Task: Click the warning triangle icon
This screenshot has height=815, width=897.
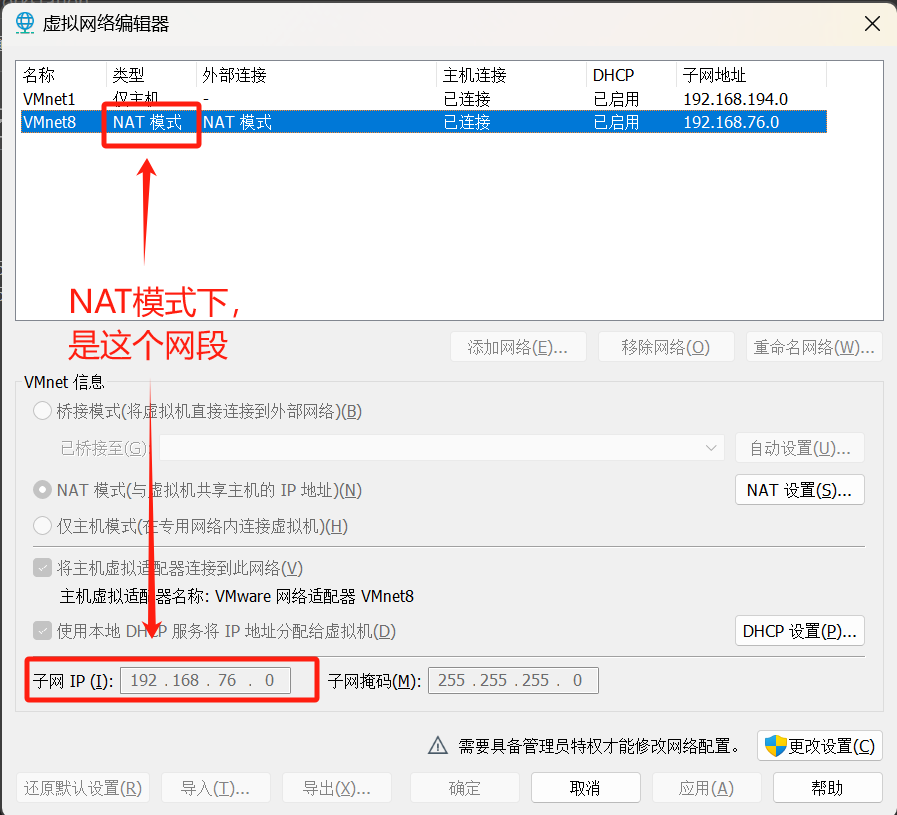Action: tap(438, 745)
